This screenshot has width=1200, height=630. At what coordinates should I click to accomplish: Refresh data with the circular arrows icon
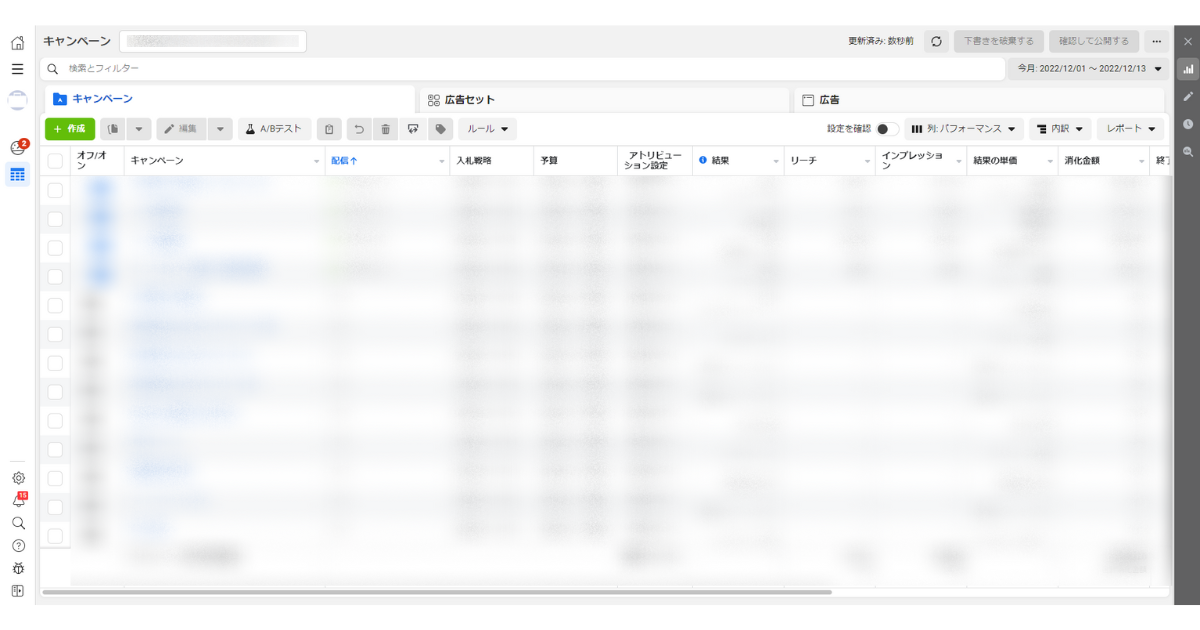(x=936, y=41)
